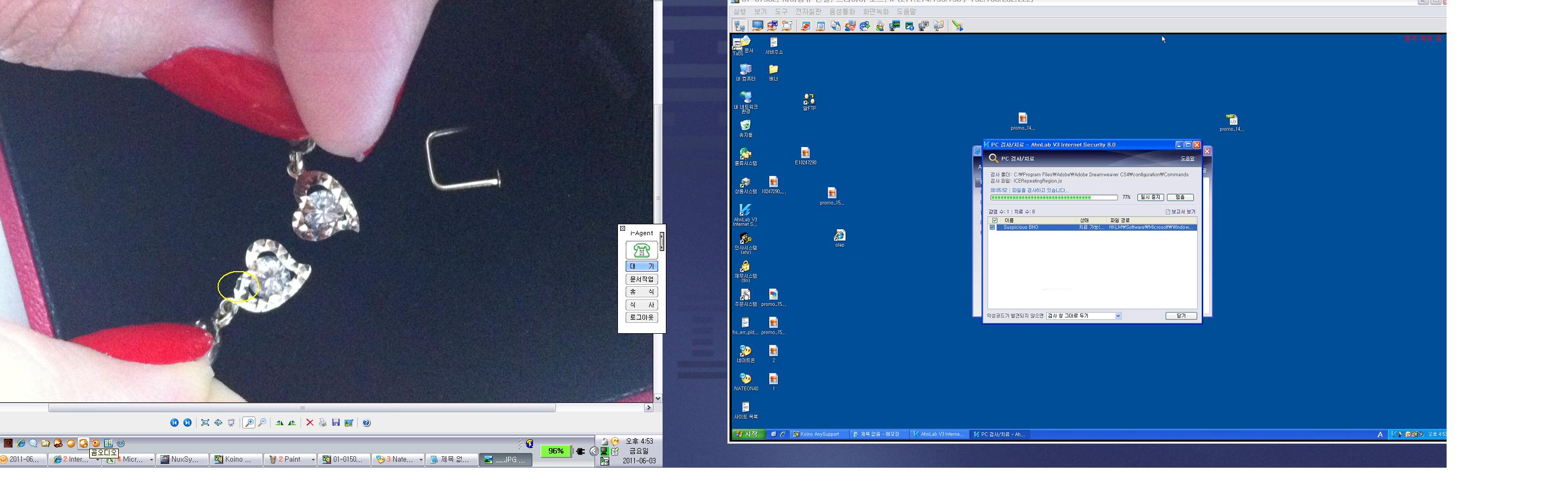Click 로그아웃 in i-Agent panel
The image size is (1568, 490).
coord(641,318)
